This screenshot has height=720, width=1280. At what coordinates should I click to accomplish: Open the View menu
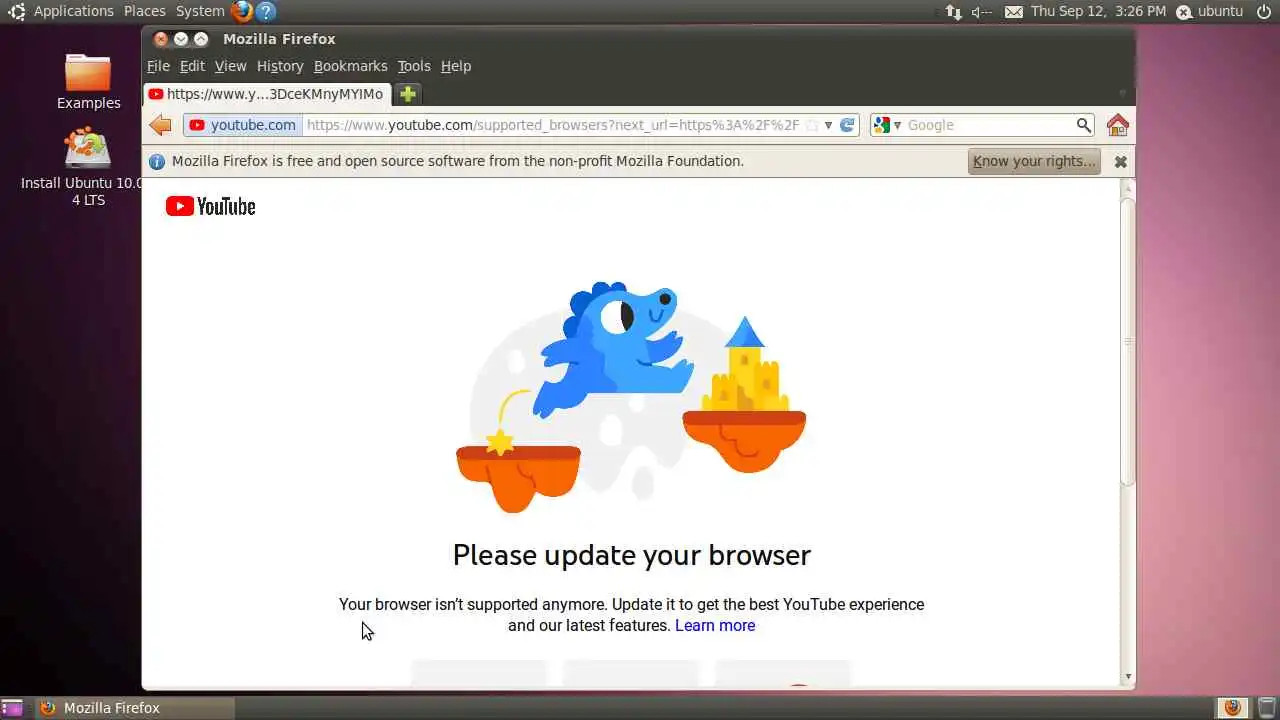point(230,66)
